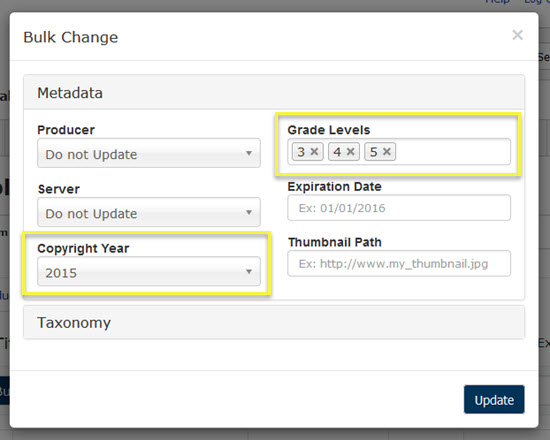Viewport: 550px width, 440px height.
Task: Remove grade level 3 tag
Action: click(314, 152)
